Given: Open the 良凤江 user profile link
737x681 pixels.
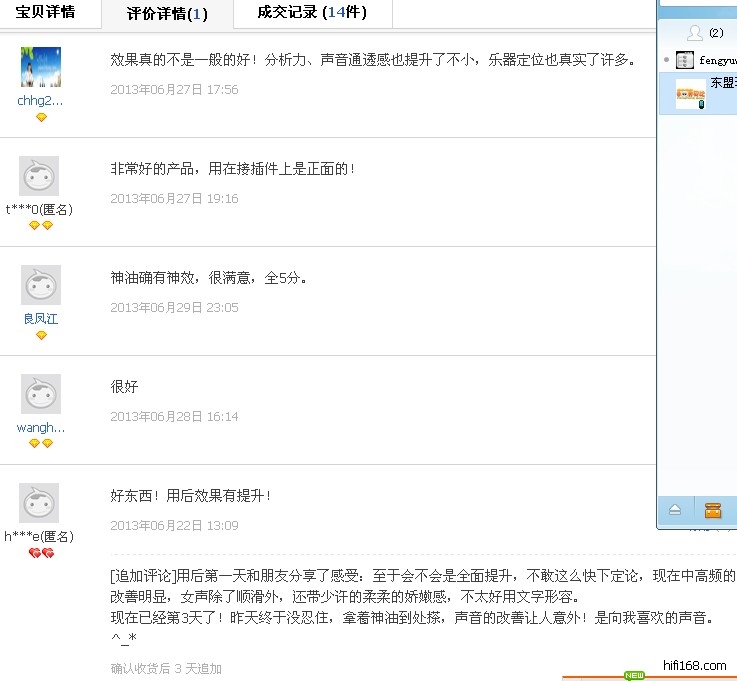Looking at the screenshot, I should [x=41, y=318].
